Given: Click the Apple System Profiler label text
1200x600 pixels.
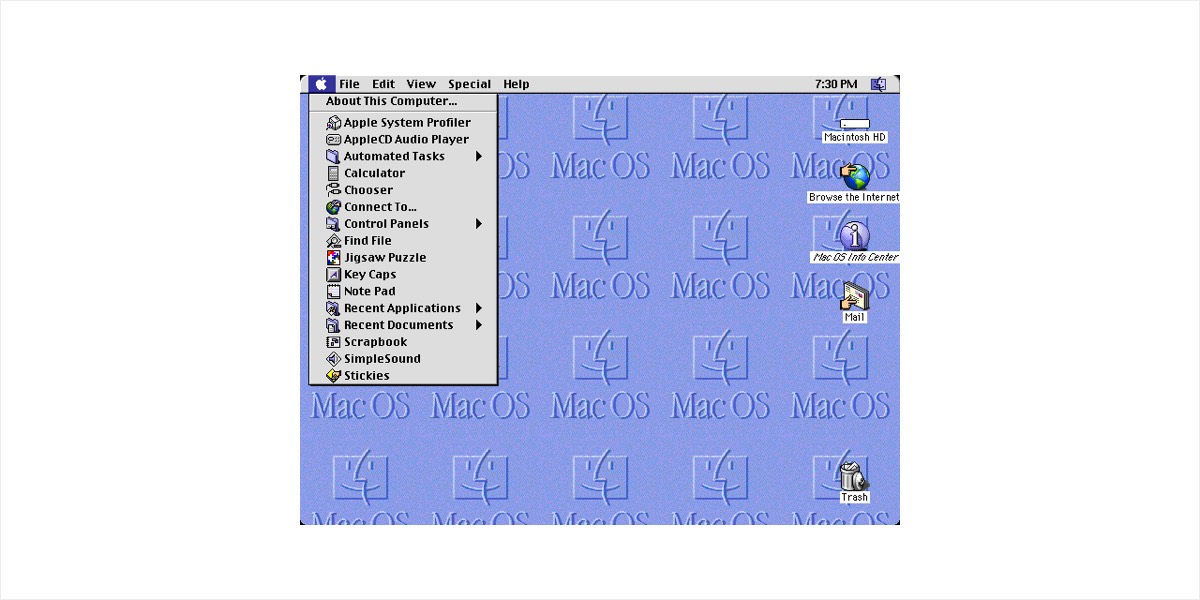Looking at the screenshot, I should pyautogui.click(x=407, y=123).
